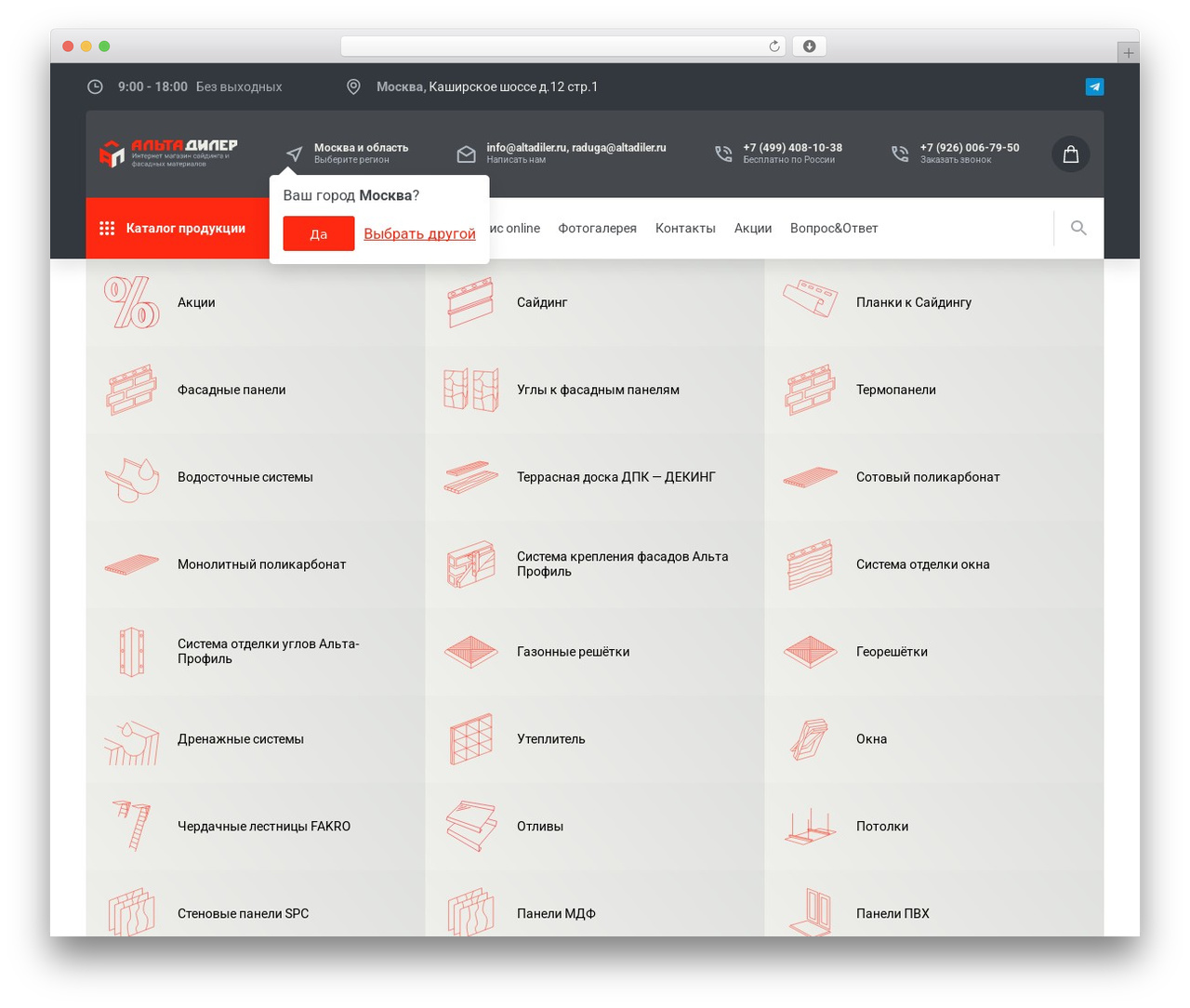Open the Фотогалерея menu item

(598, 228)
